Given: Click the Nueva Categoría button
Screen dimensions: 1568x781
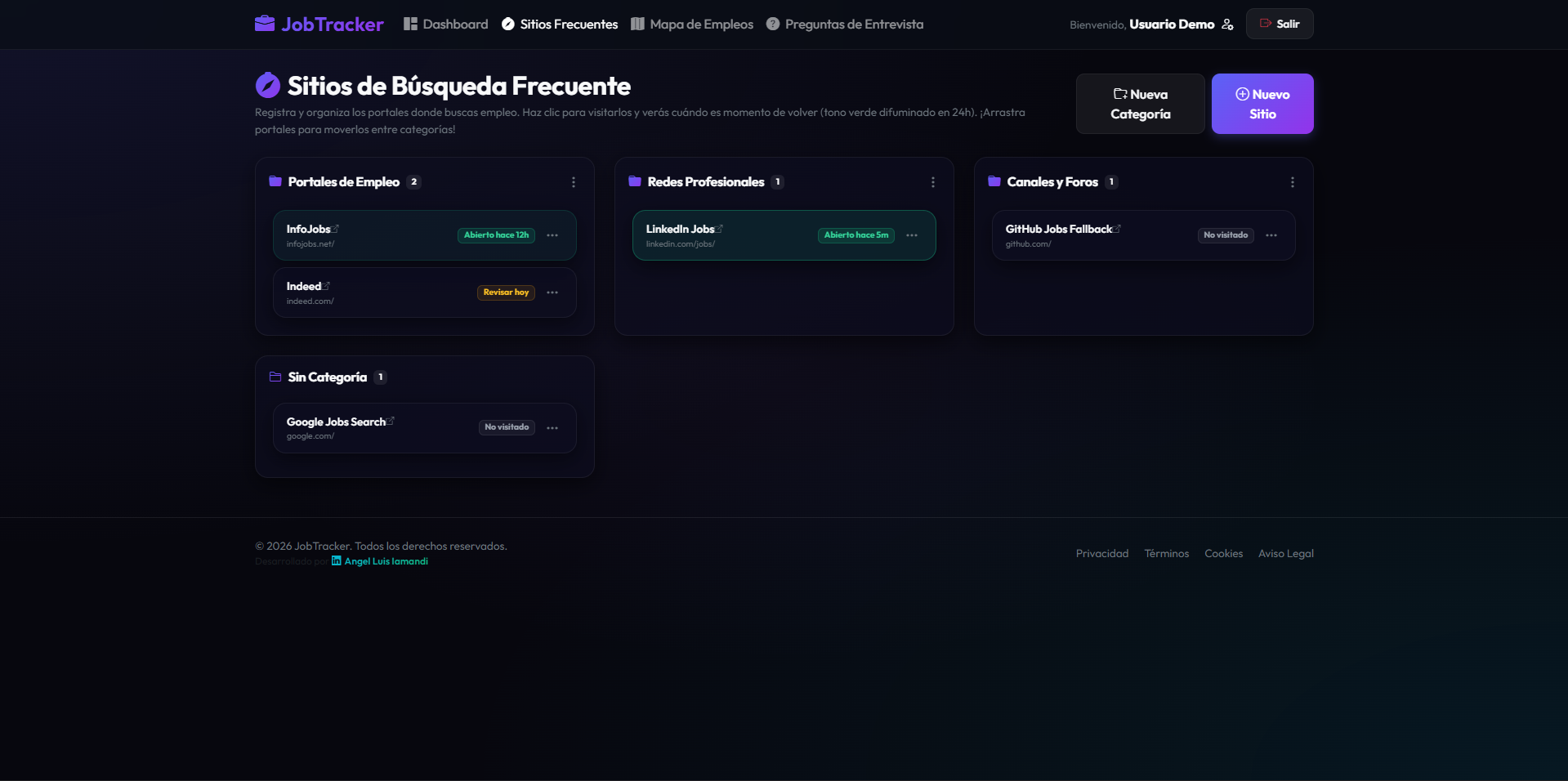Looking at the screenshot, I should (x=1141, y=104).
